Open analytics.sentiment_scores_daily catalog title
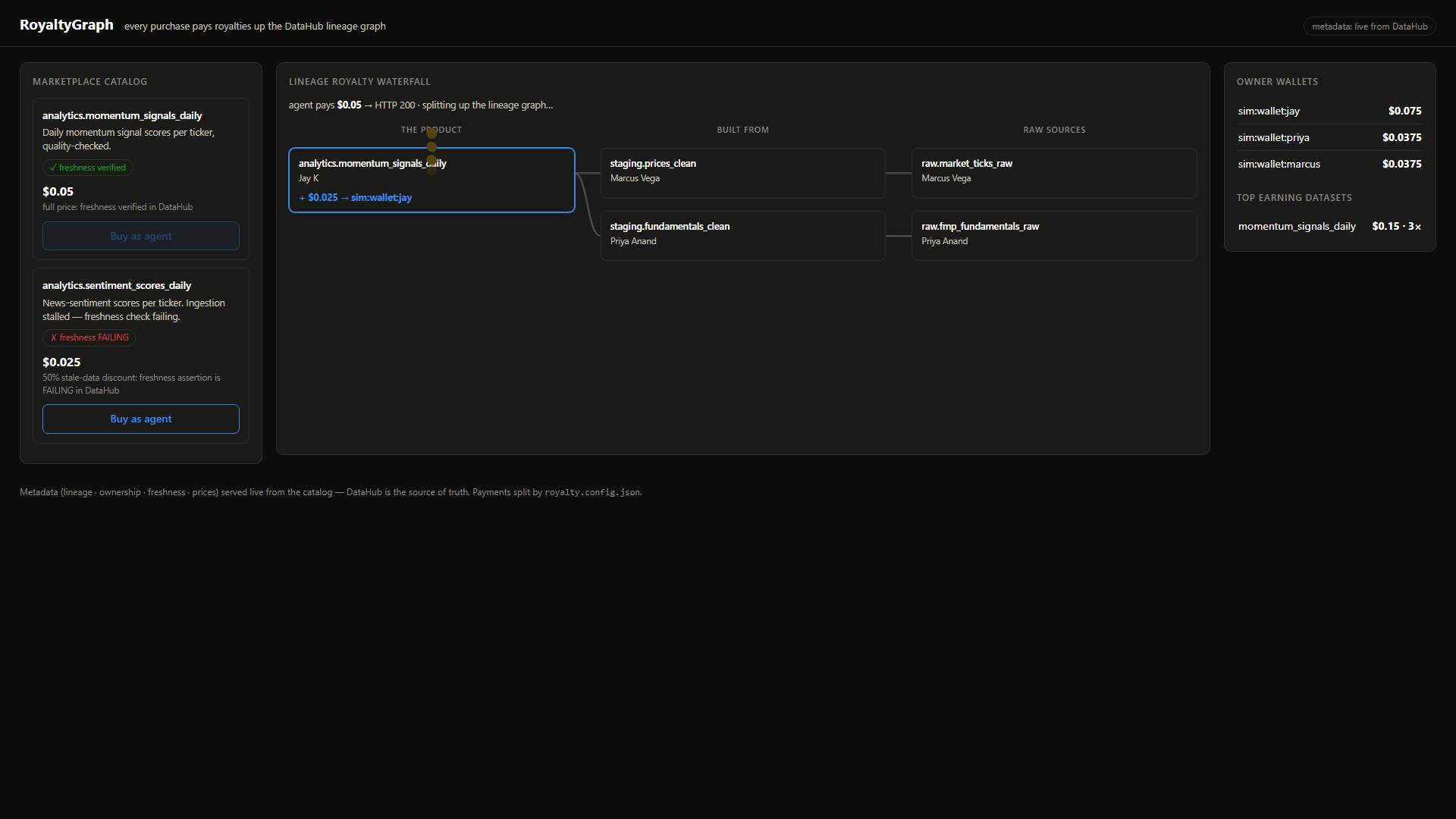 point(117,285)
